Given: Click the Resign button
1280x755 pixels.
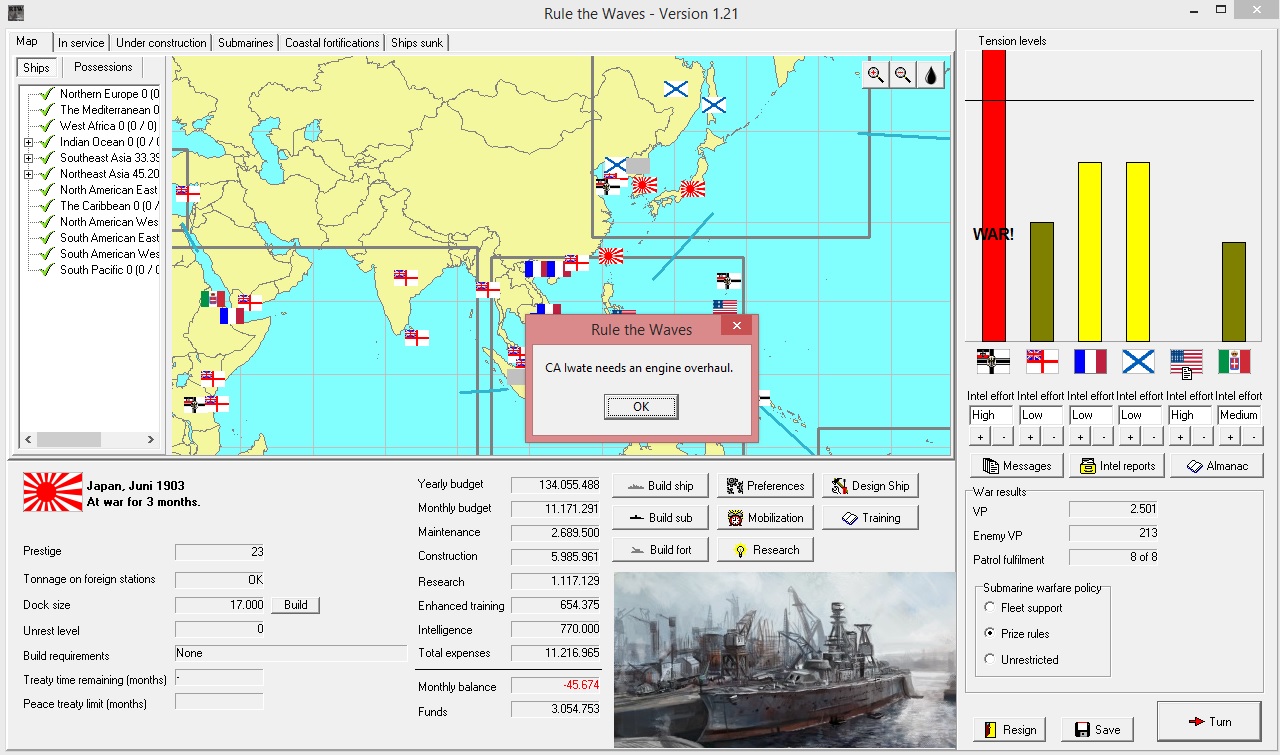Looking at the screenshot, I should click(1010, 730).
